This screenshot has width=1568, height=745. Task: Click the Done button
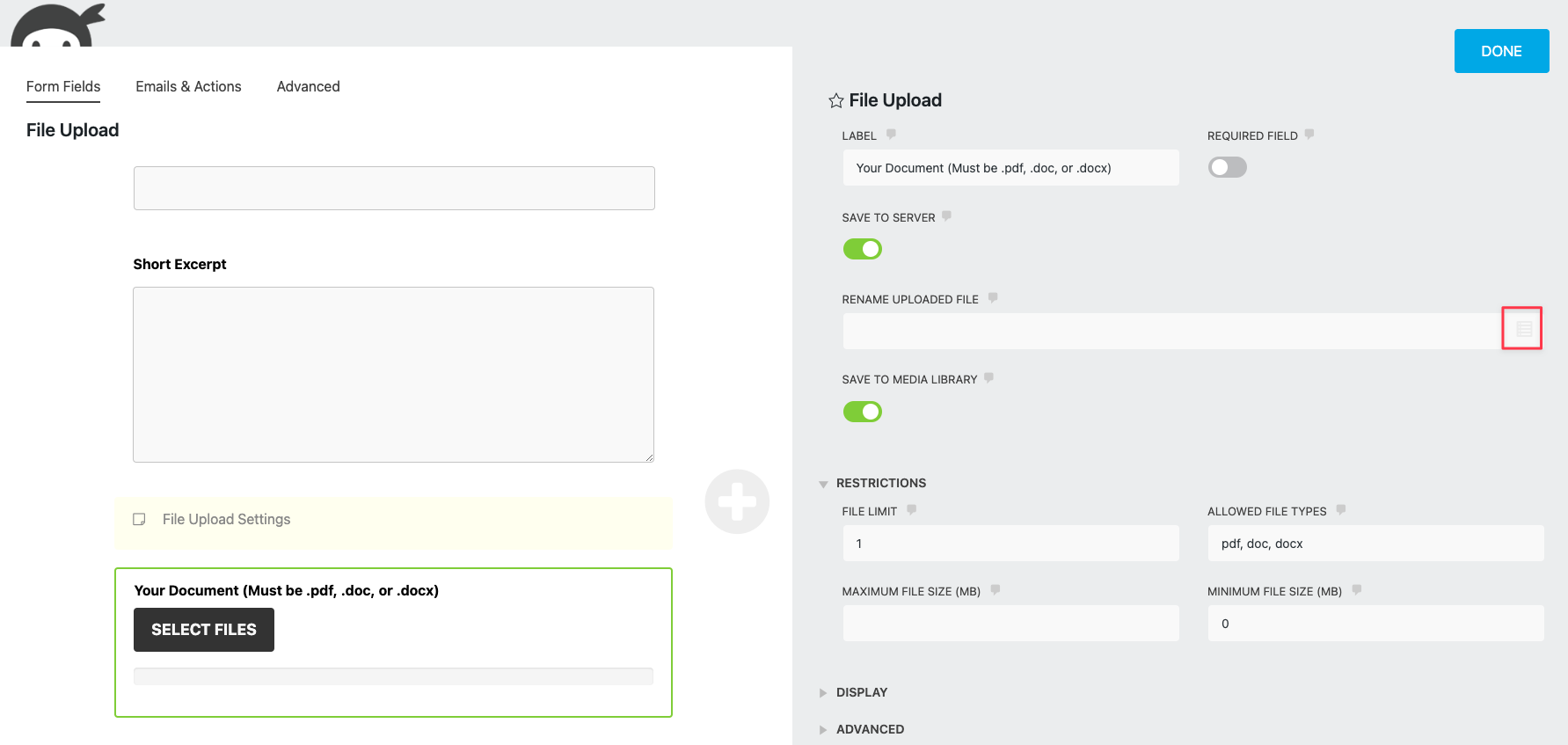click(x=1501, y=51)
